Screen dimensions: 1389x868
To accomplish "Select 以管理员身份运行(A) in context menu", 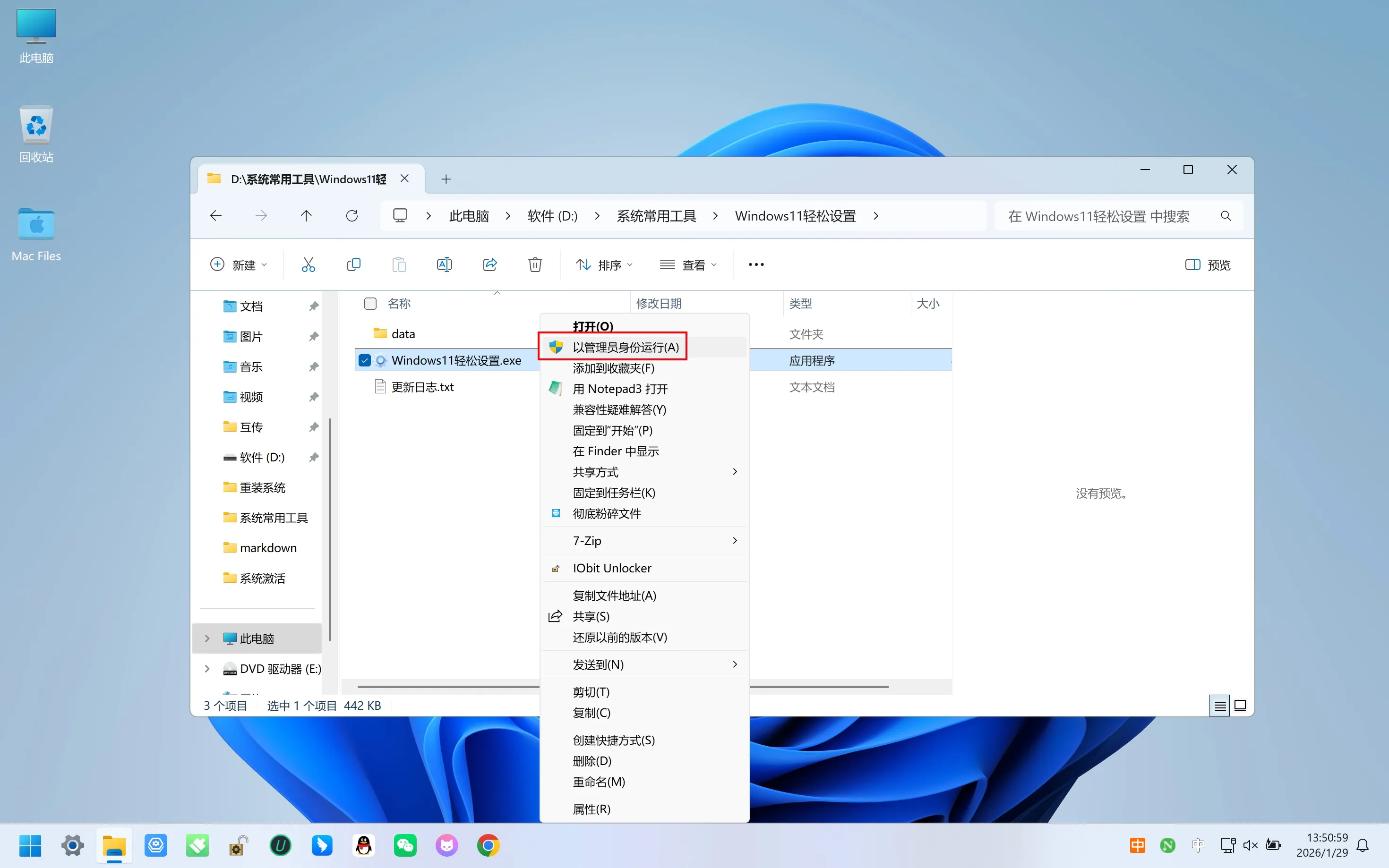I will click(626, 347).
